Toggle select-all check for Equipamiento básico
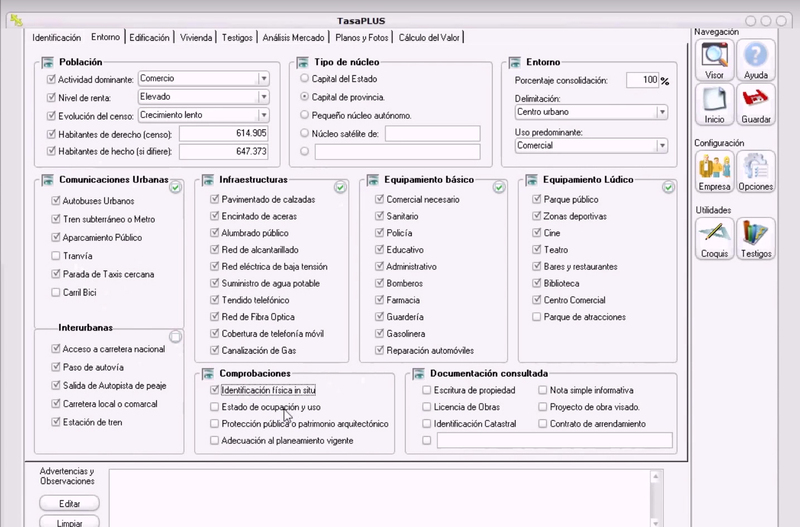Image resolution: width=800 pixels, height=527 pixels. tap(499, 188)
